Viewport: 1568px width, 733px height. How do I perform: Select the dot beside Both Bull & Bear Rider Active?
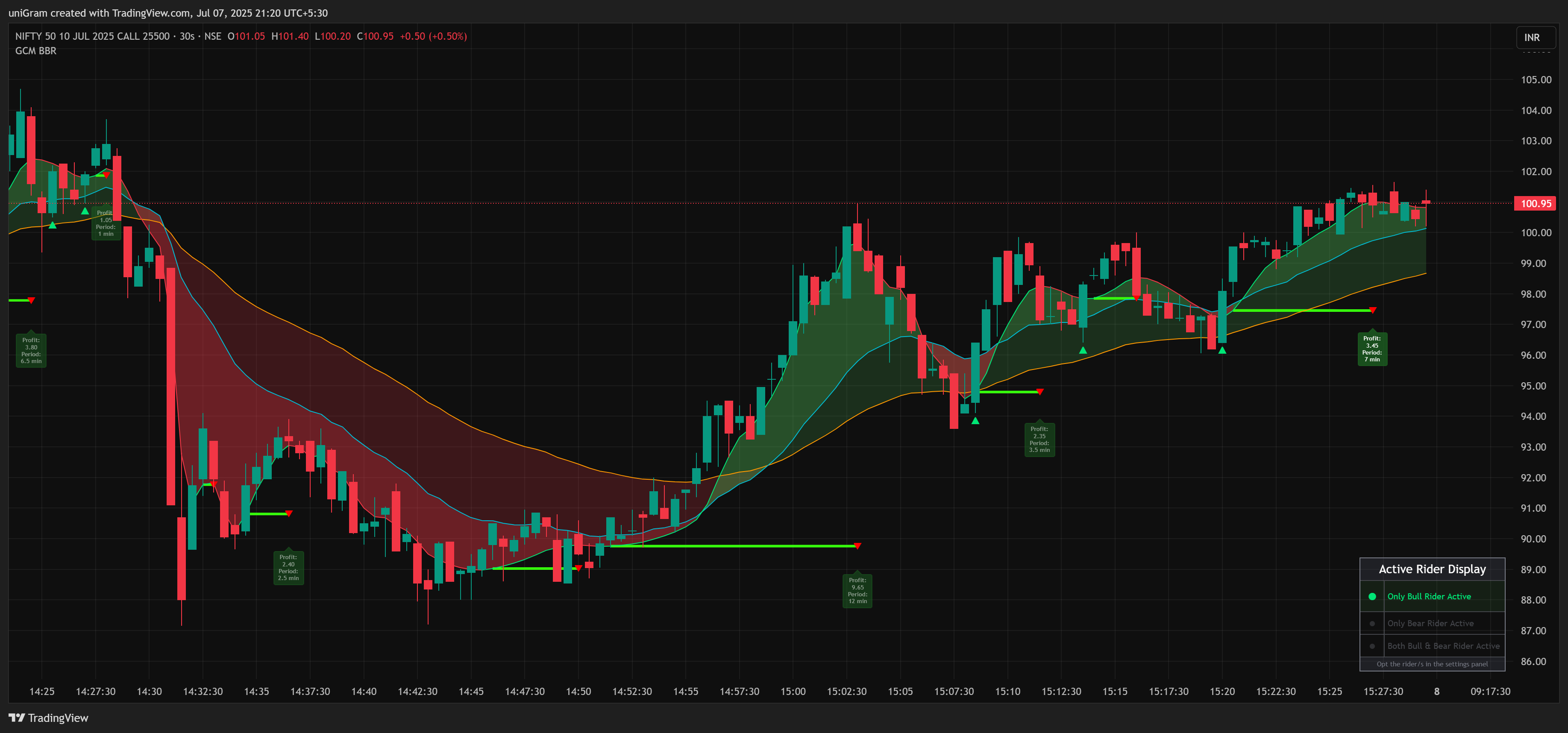point(1372,646)
